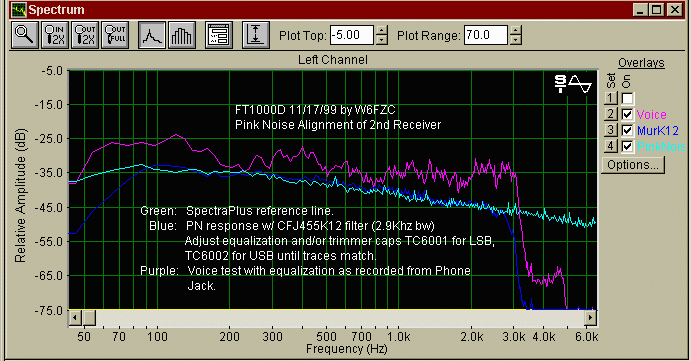This screenshot has width=691, height=361.
Task: Open the plot annotation notes icon
Action: 219,35
